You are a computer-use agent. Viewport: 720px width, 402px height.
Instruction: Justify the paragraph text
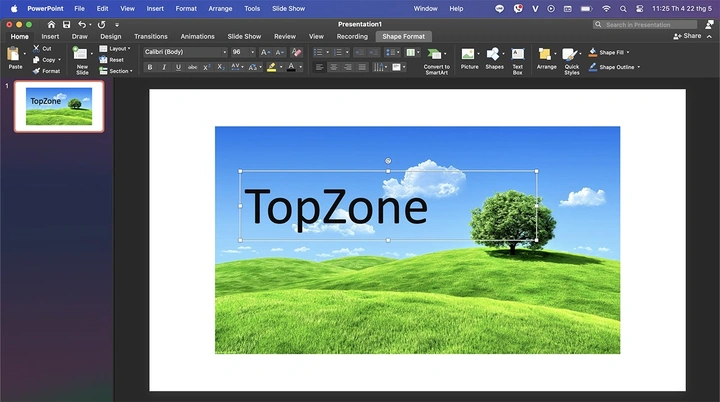(362, 67)
